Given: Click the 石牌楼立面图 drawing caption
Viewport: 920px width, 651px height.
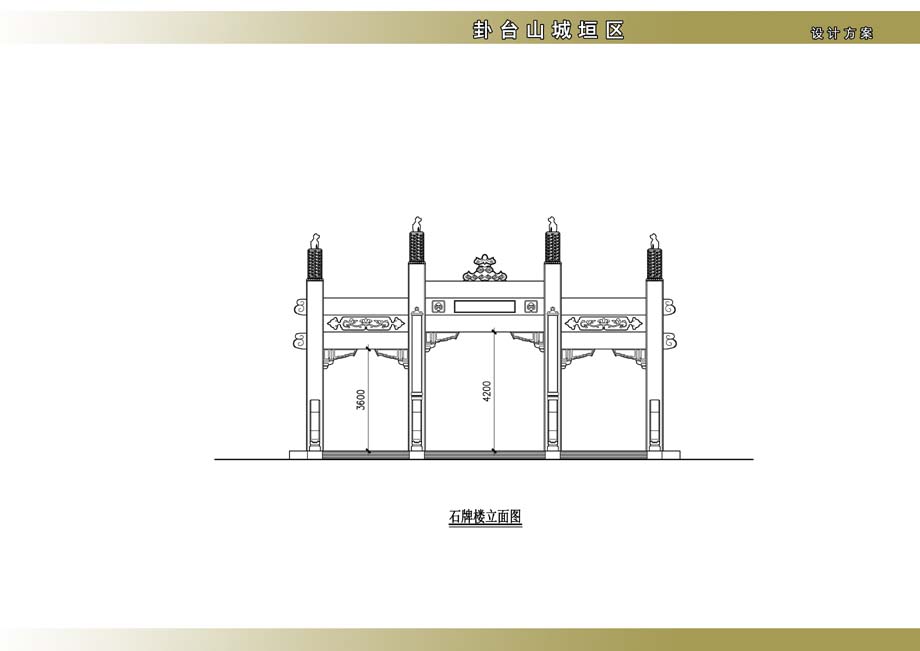Looking at the screenshot, I should [485, 517].
